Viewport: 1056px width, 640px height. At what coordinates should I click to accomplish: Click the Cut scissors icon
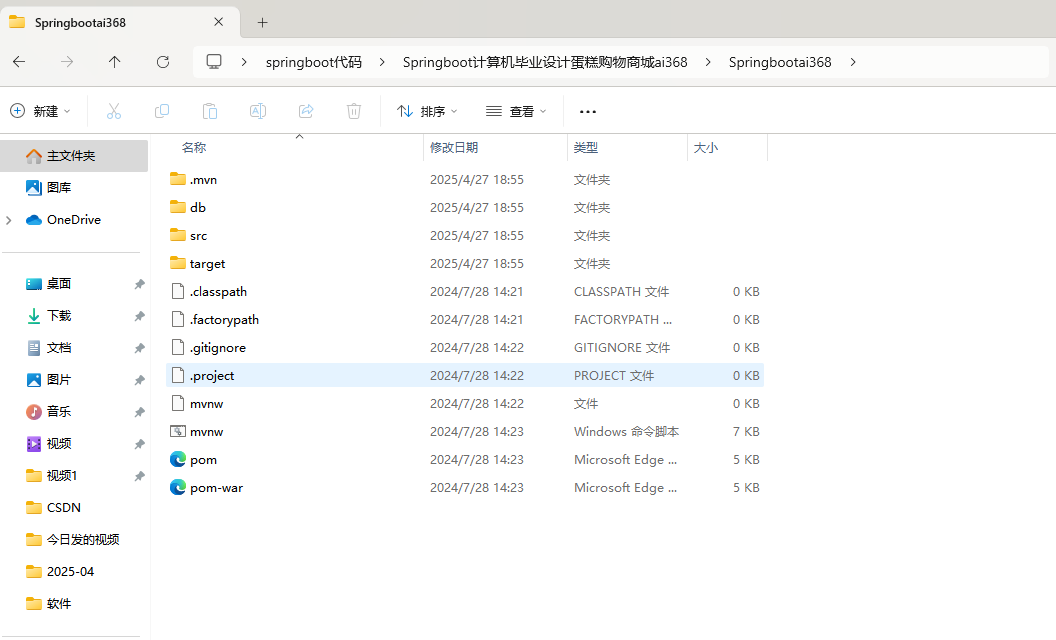click(114, 111)
